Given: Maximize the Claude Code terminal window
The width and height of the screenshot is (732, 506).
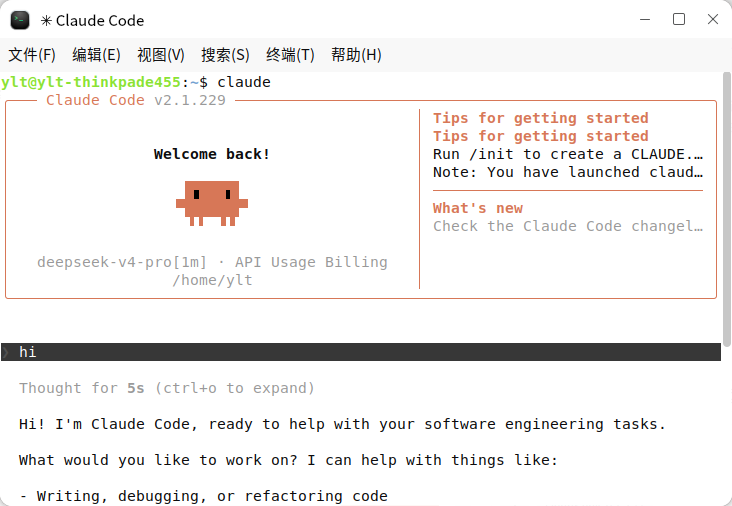Looking at the screenshot, I should coord(679,20).
